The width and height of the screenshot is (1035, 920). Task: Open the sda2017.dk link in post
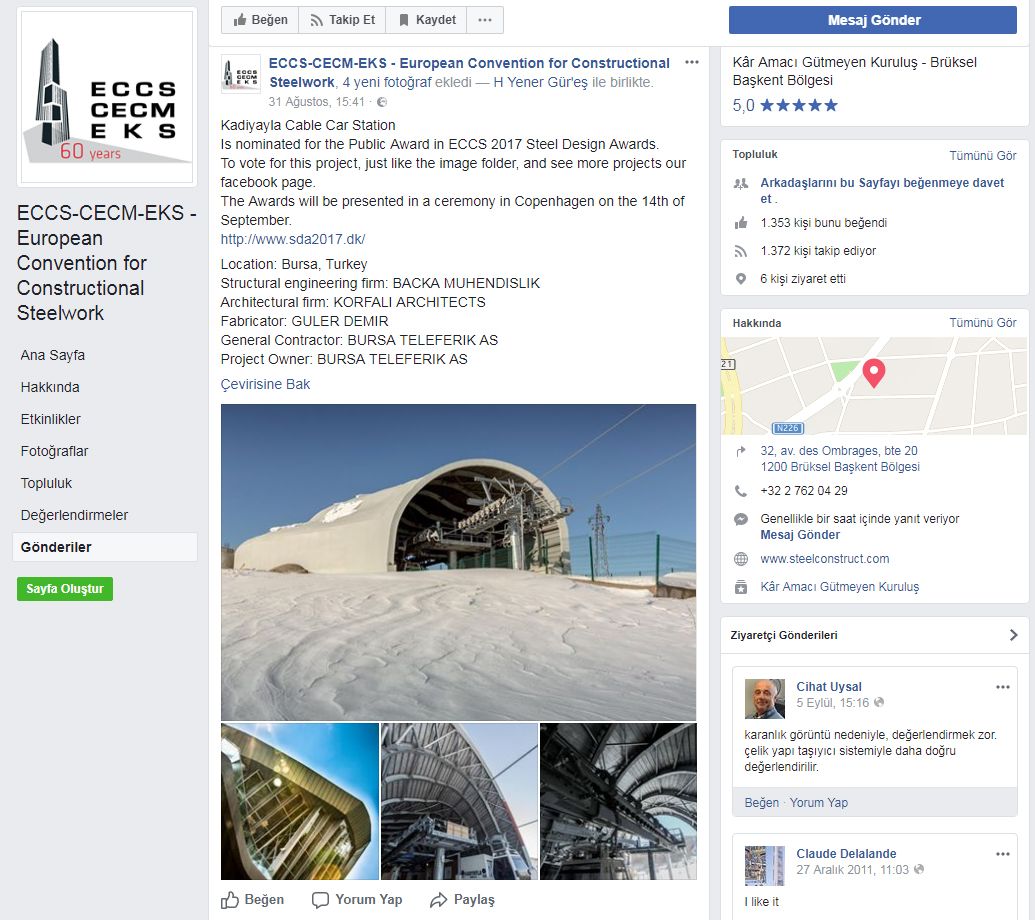coord(293,239)
